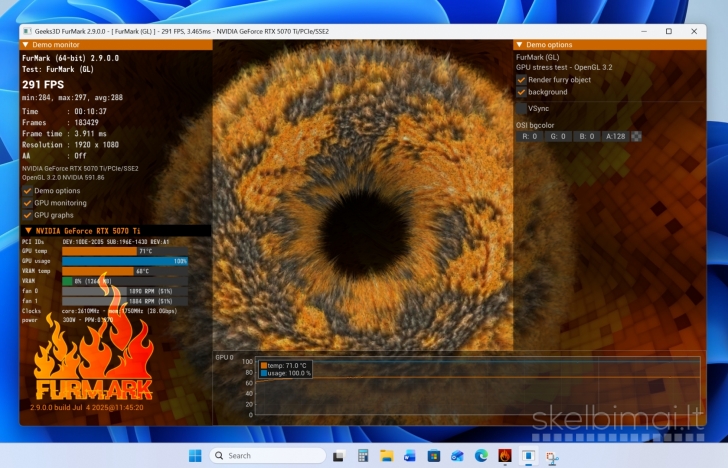Click the Windows Start button
Screen dimensions: 728x468
click(x=195, y=455)
